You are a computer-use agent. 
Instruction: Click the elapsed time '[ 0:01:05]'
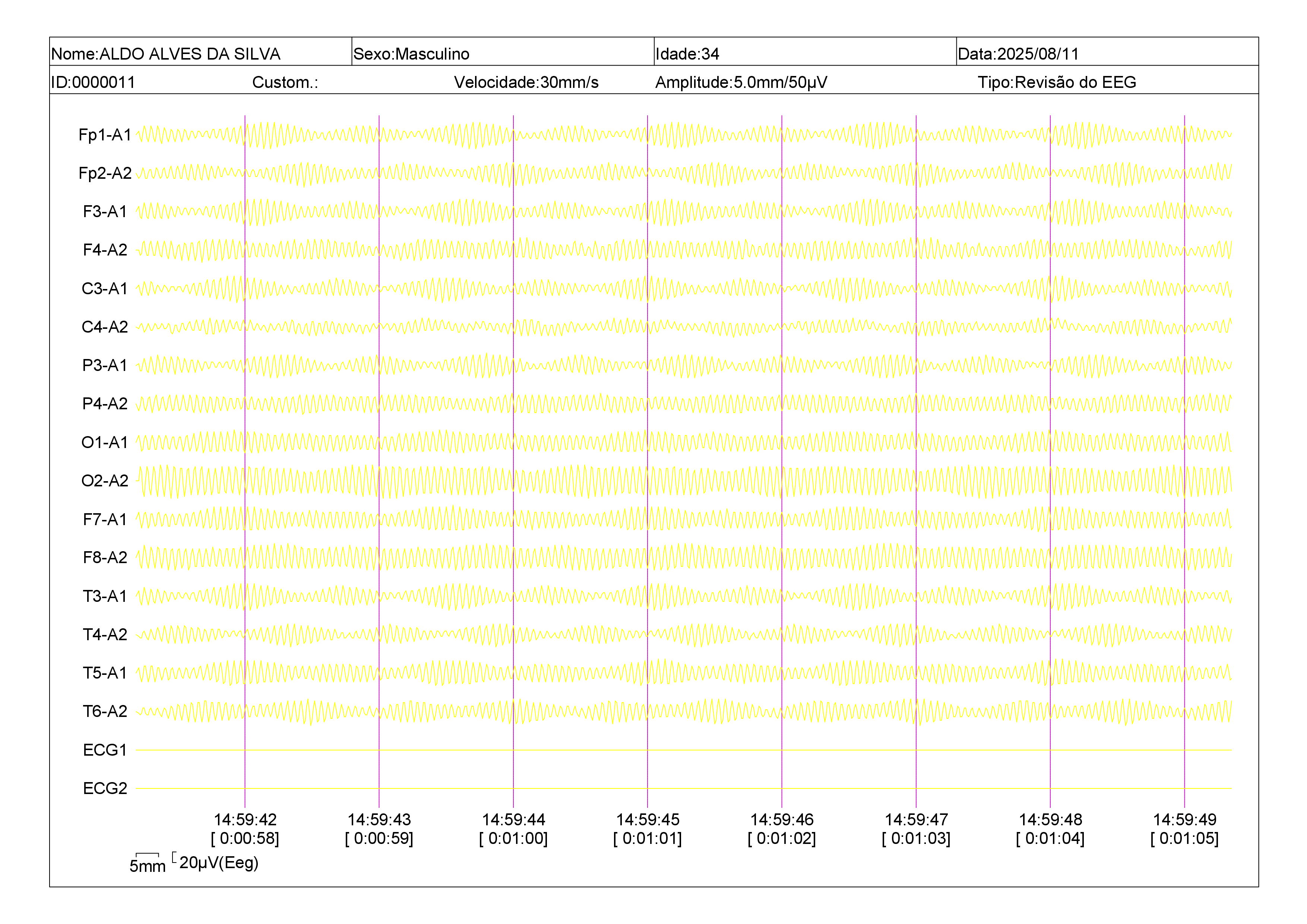click(1185, 839)
